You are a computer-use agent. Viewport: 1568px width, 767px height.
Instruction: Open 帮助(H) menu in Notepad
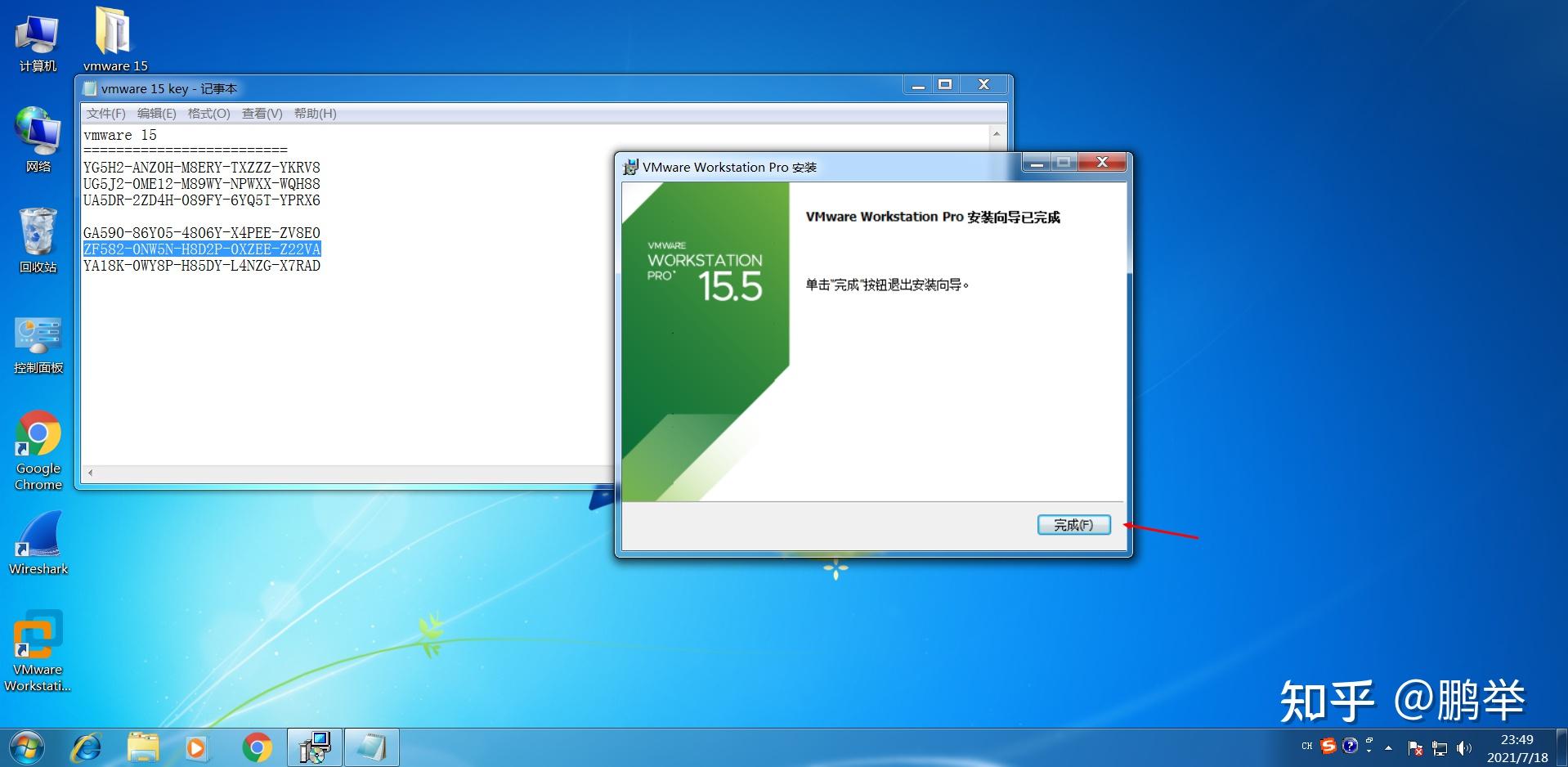(x=316, y=114)
